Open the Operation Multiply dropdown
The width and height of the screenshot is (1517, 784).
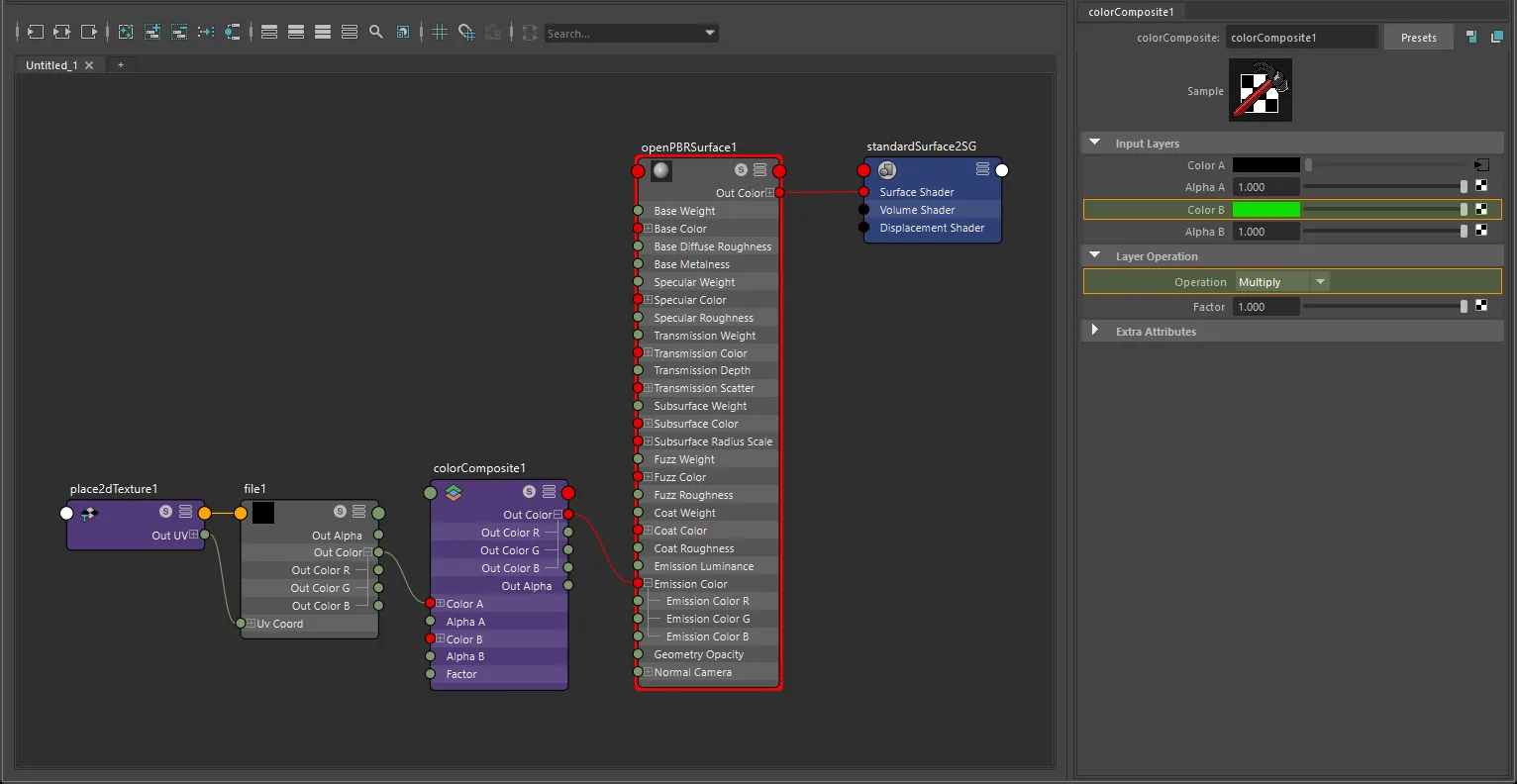point(1281,282)
